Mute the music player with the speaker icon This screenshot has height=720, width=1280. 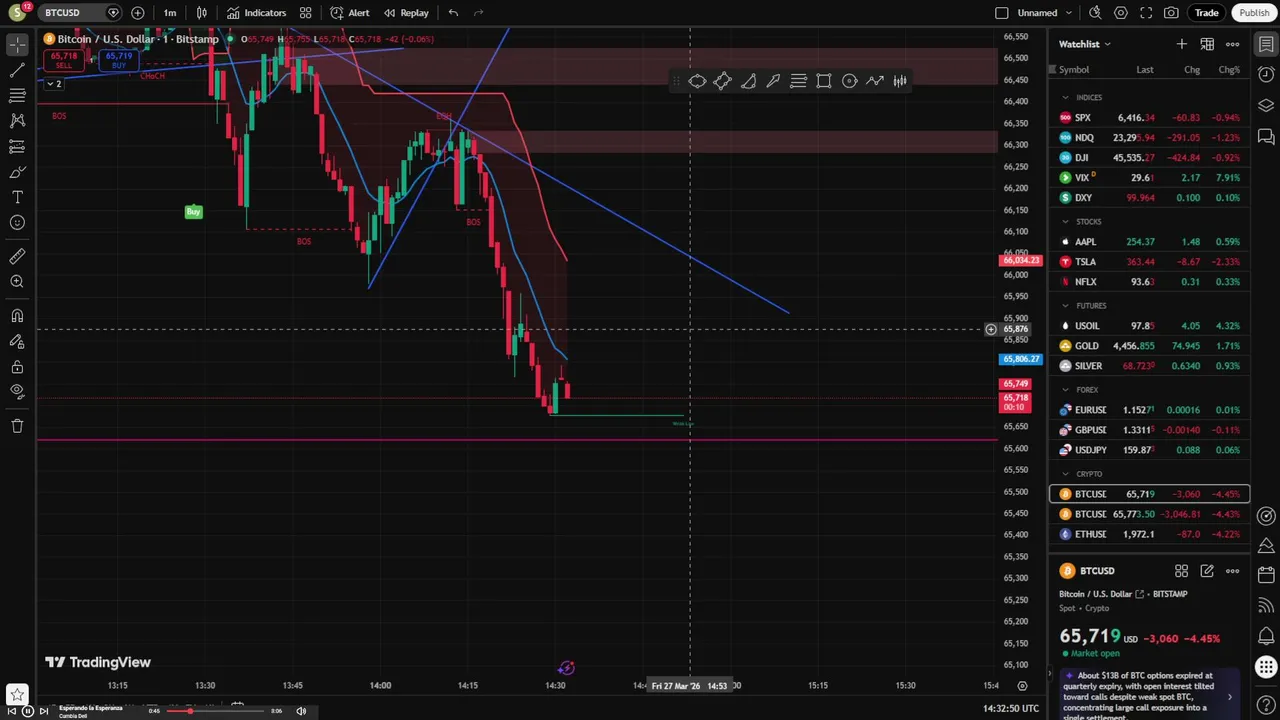point(301,711)
